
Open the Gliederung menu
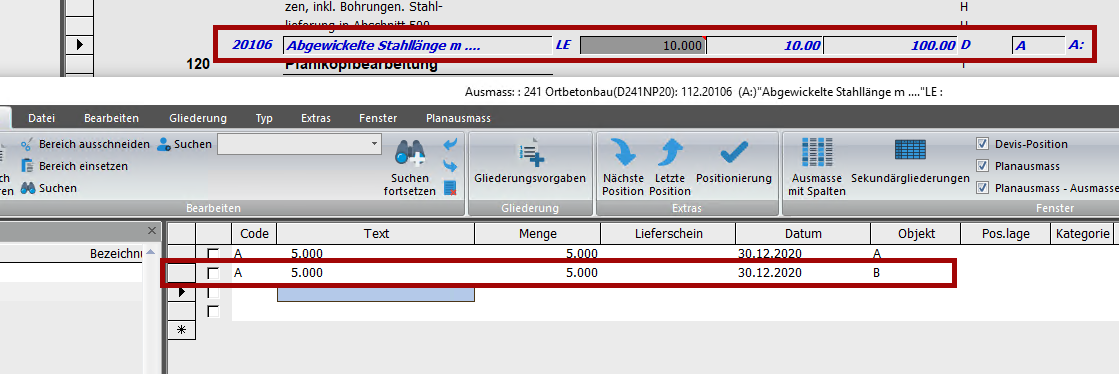198,118
